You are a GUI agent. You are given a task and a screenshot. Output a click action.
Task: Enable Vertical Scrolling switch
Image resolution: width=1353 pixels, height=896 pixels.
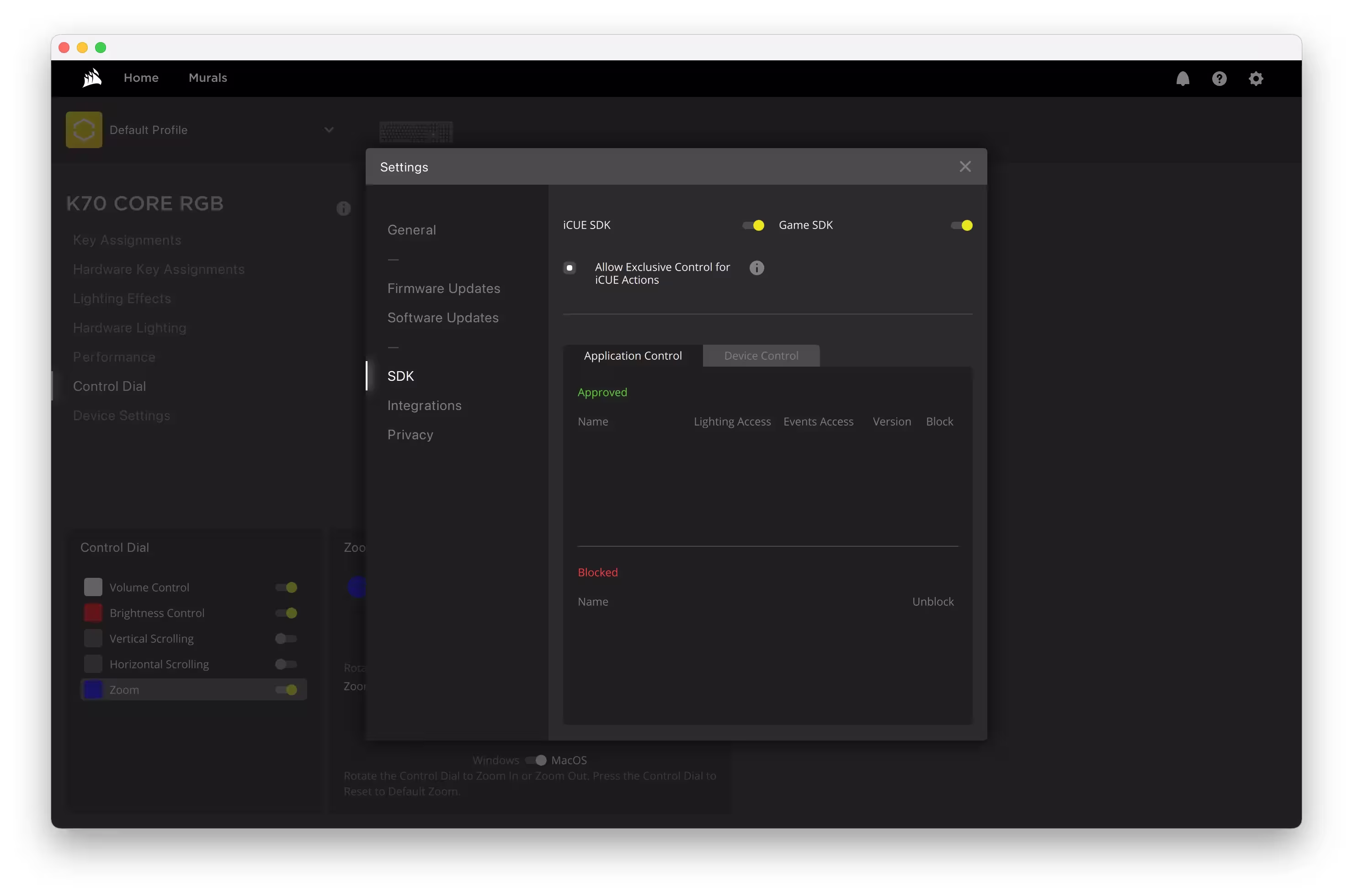pyautogui.click(x=286, y=638)
